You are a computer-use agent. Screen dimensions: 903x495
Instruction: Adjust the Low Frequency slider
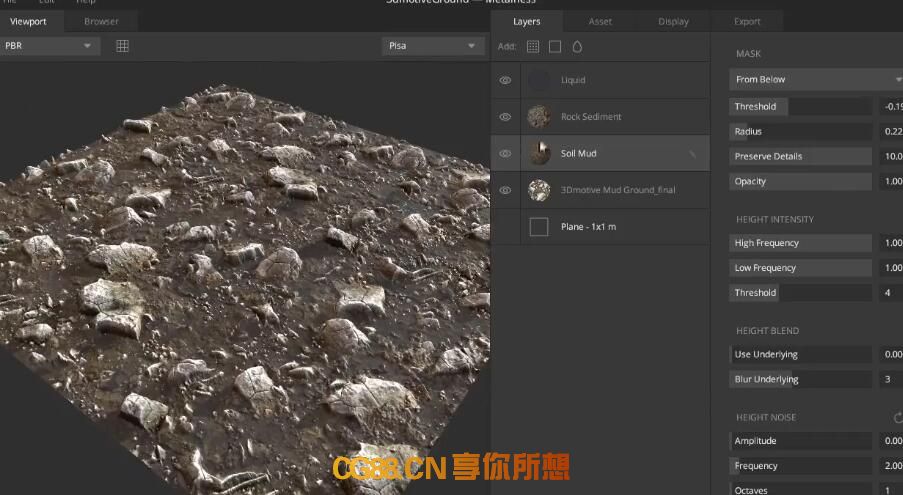click(x=800, y=268)
